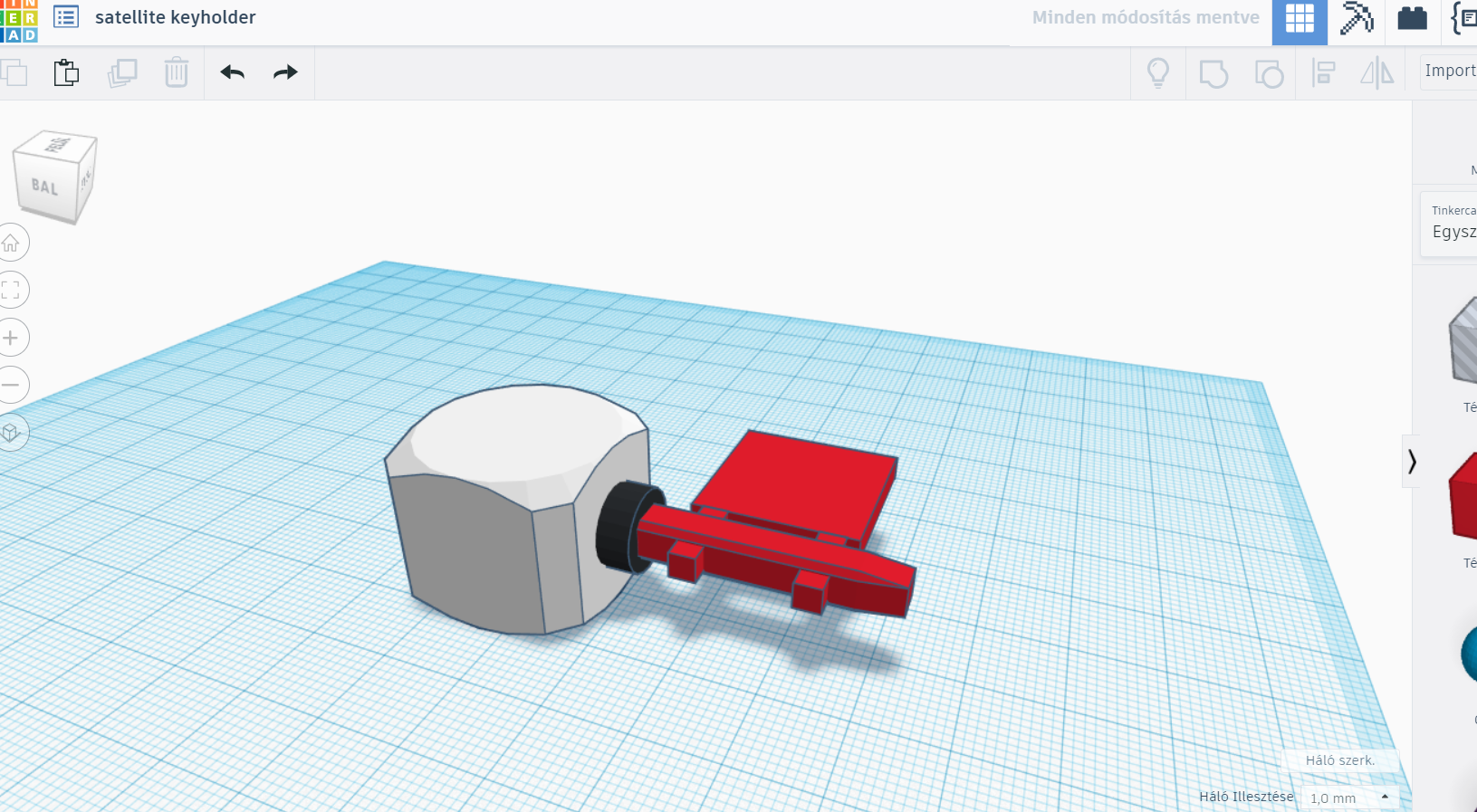The height and width of the screenshot is (812, 1477).
Task: Open the Tinkercad shapes category dropdown
Action: [x=1449, y=223]
